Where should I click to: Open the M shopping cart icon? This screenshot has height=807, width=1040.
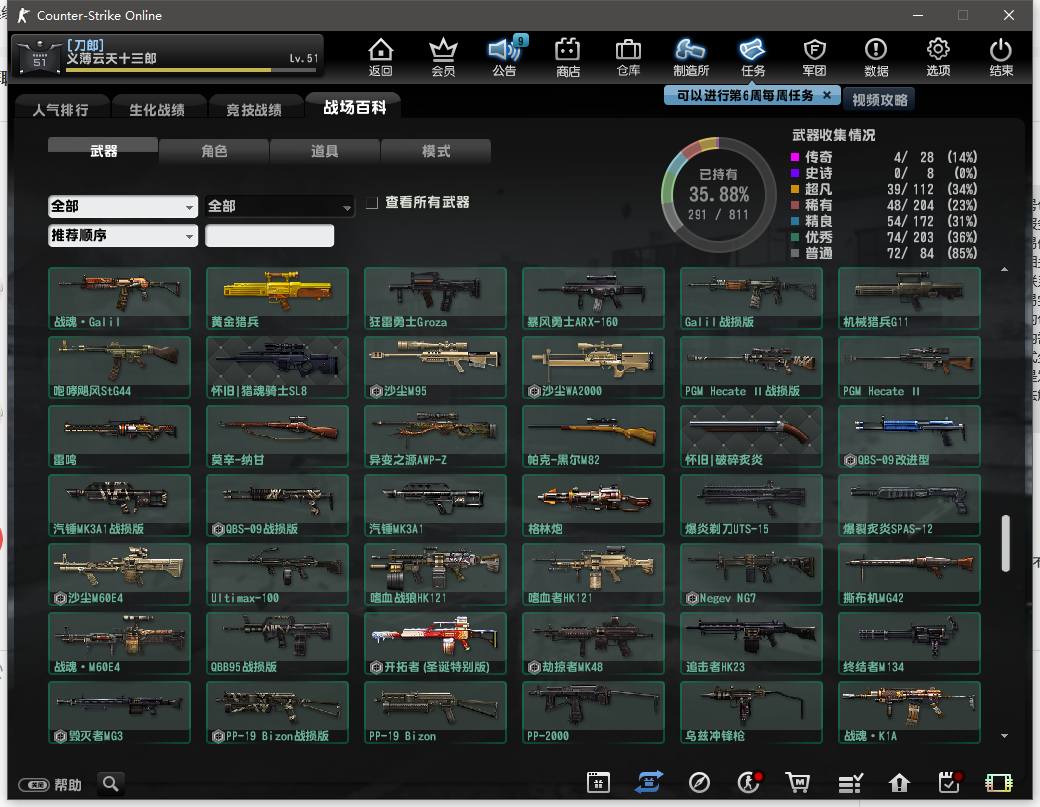pyautogui.click(x=798, y=783)
